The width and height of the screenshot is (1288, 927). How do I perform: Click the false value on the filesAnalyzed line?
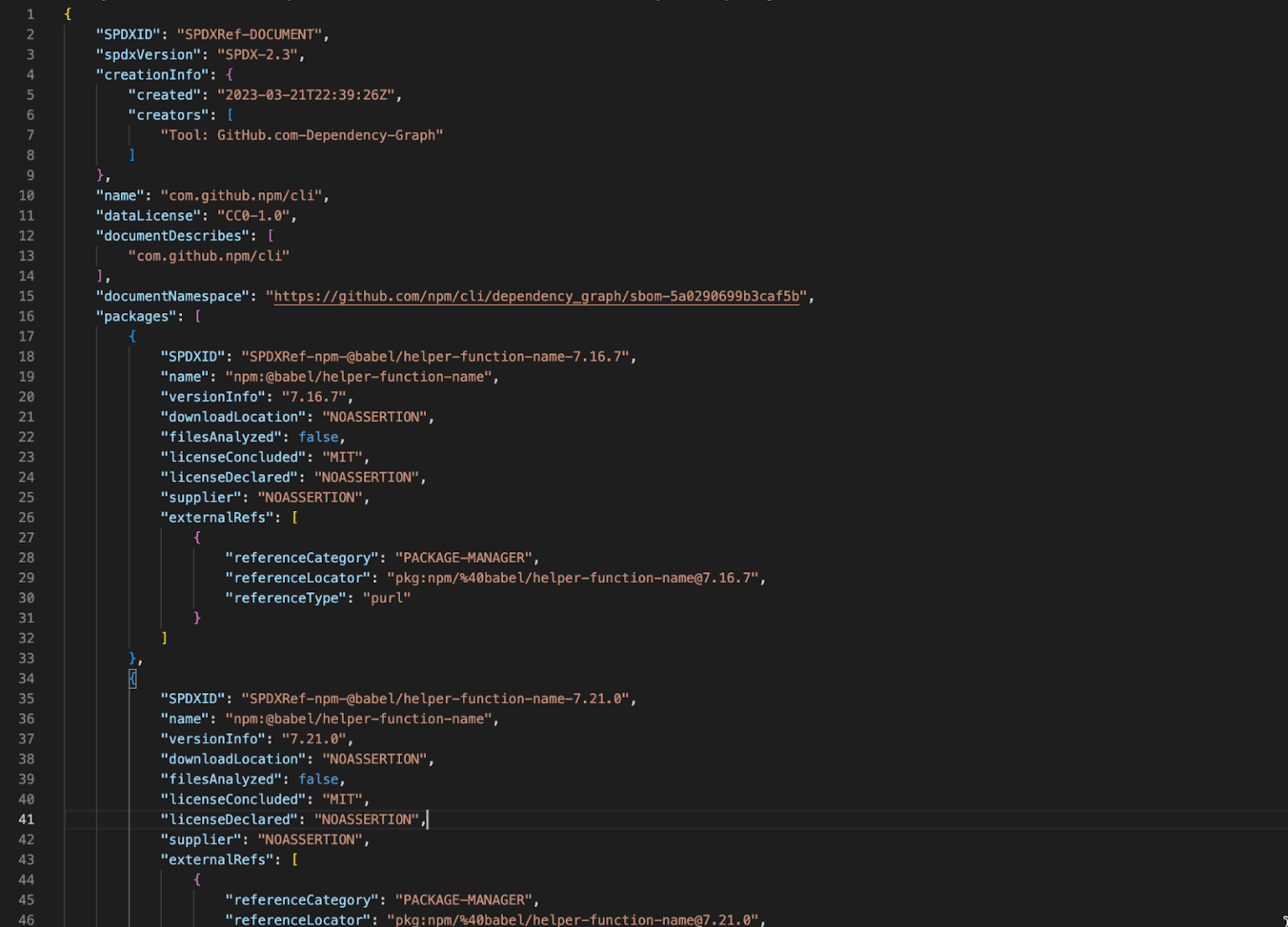point(319,436)
